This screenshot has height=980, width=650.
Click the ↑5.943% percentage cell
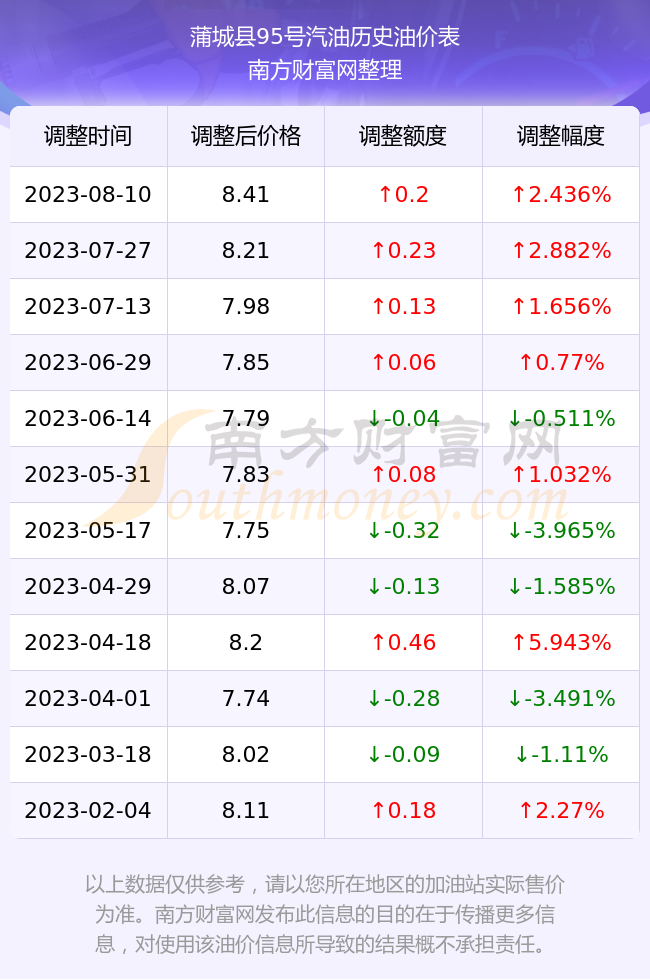pos(561,642)
